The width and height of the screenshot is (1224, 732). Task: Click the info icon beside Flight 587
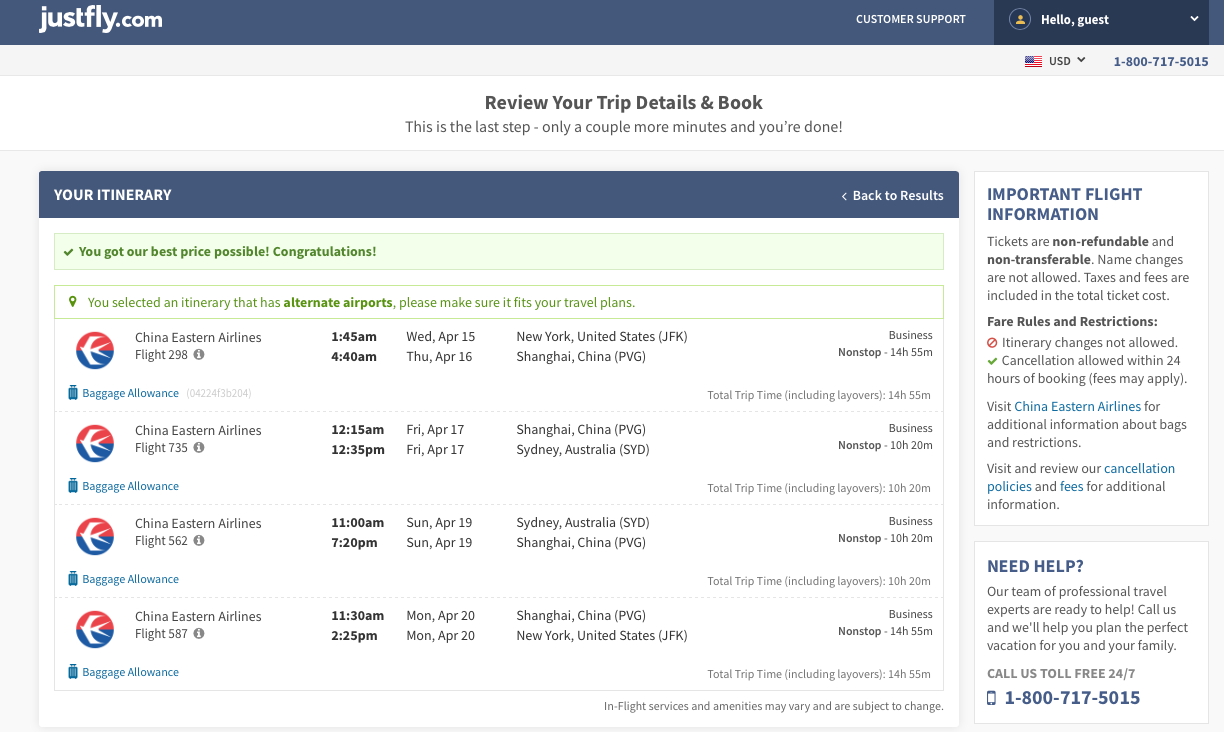point(199,634)
